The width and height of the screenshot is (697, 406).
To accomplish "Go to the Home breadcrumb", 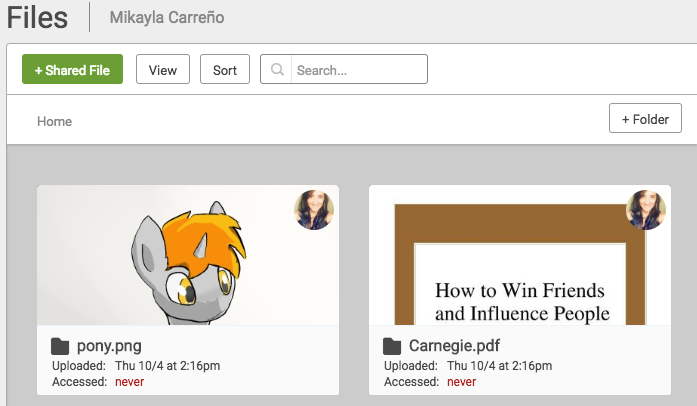I will [55, 121].
